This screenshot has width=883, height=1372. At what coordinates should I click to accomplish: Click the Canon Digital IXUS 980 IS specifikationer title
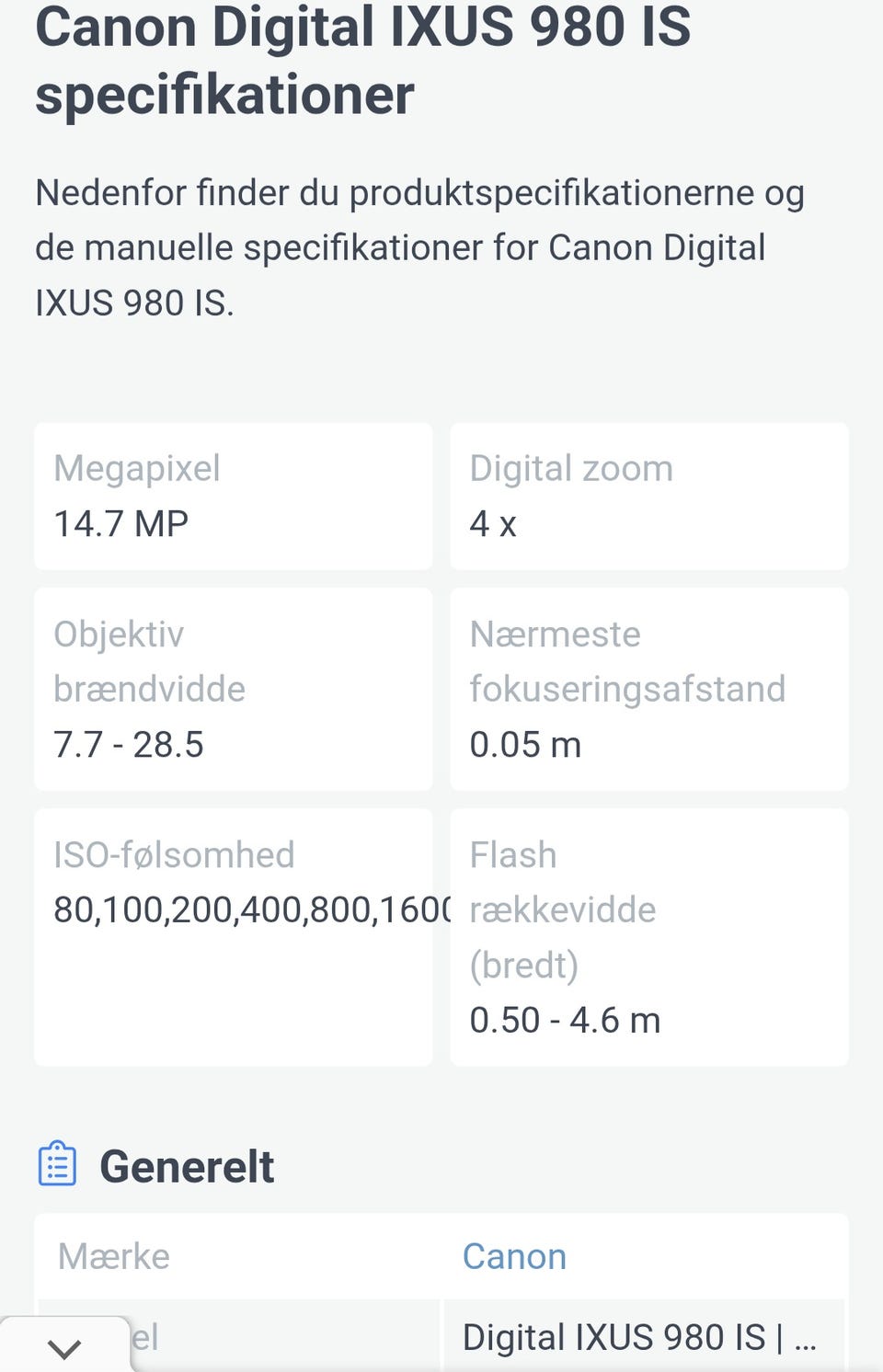click(362, 61)
